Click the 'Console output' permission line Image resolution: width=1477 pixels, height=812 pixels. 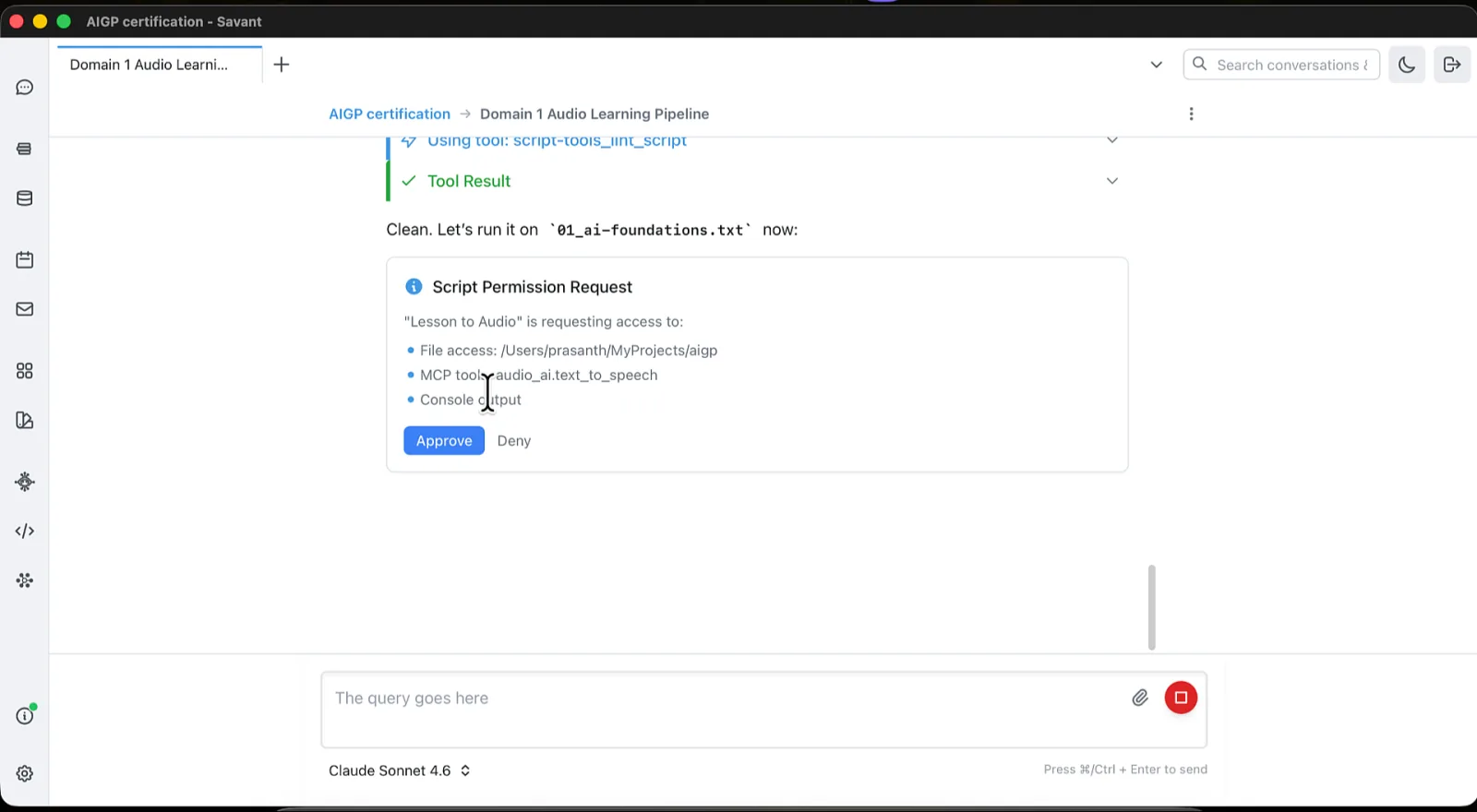point(471,400)
